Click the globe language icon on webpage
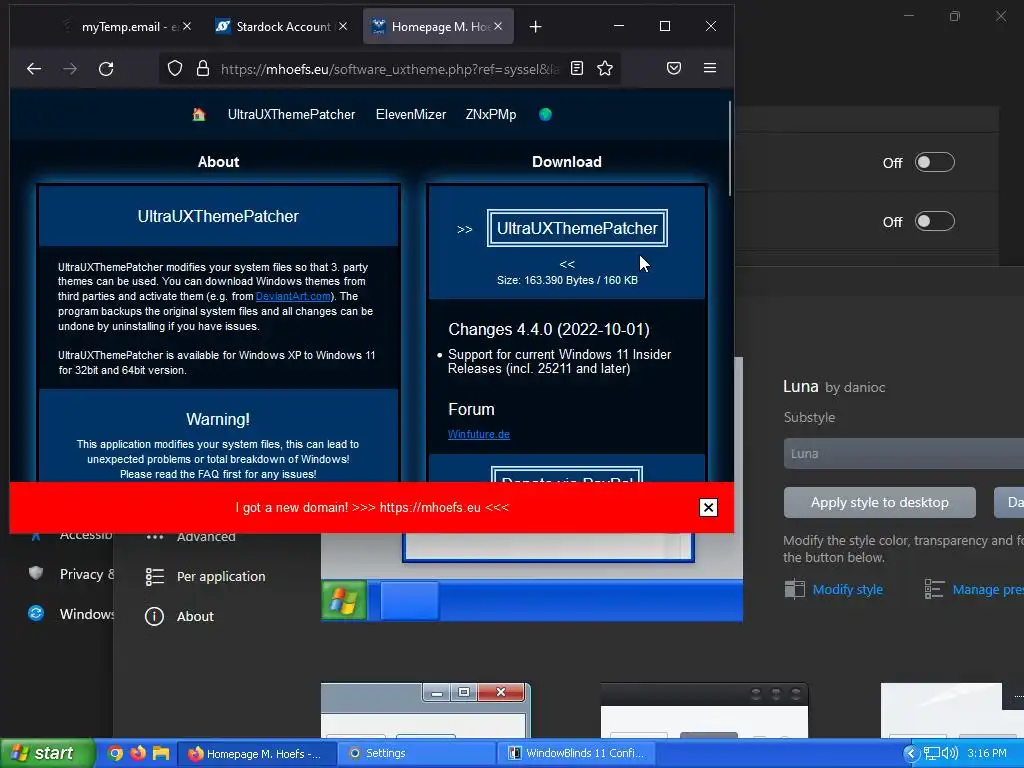The height and width of the screenshot is (768, 1024). point(545,115)
